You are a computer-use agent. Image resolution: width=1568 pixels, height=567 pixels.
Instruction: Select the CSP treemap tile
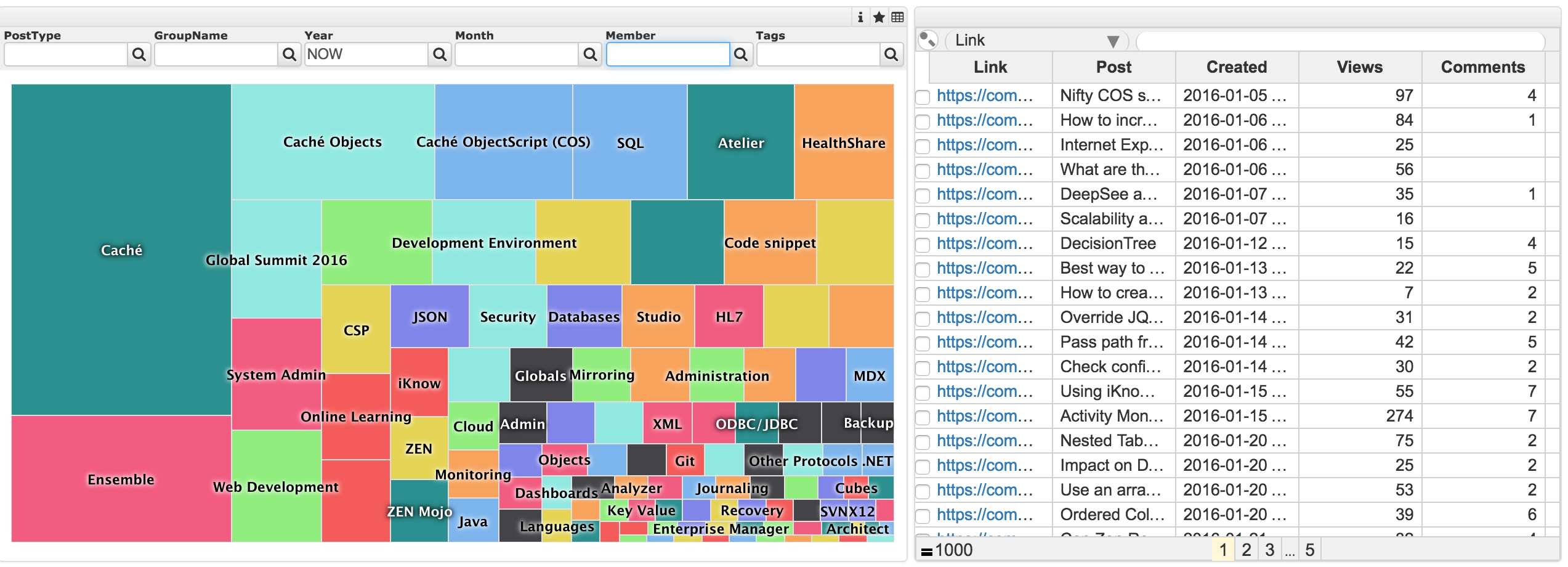[356, 329]
